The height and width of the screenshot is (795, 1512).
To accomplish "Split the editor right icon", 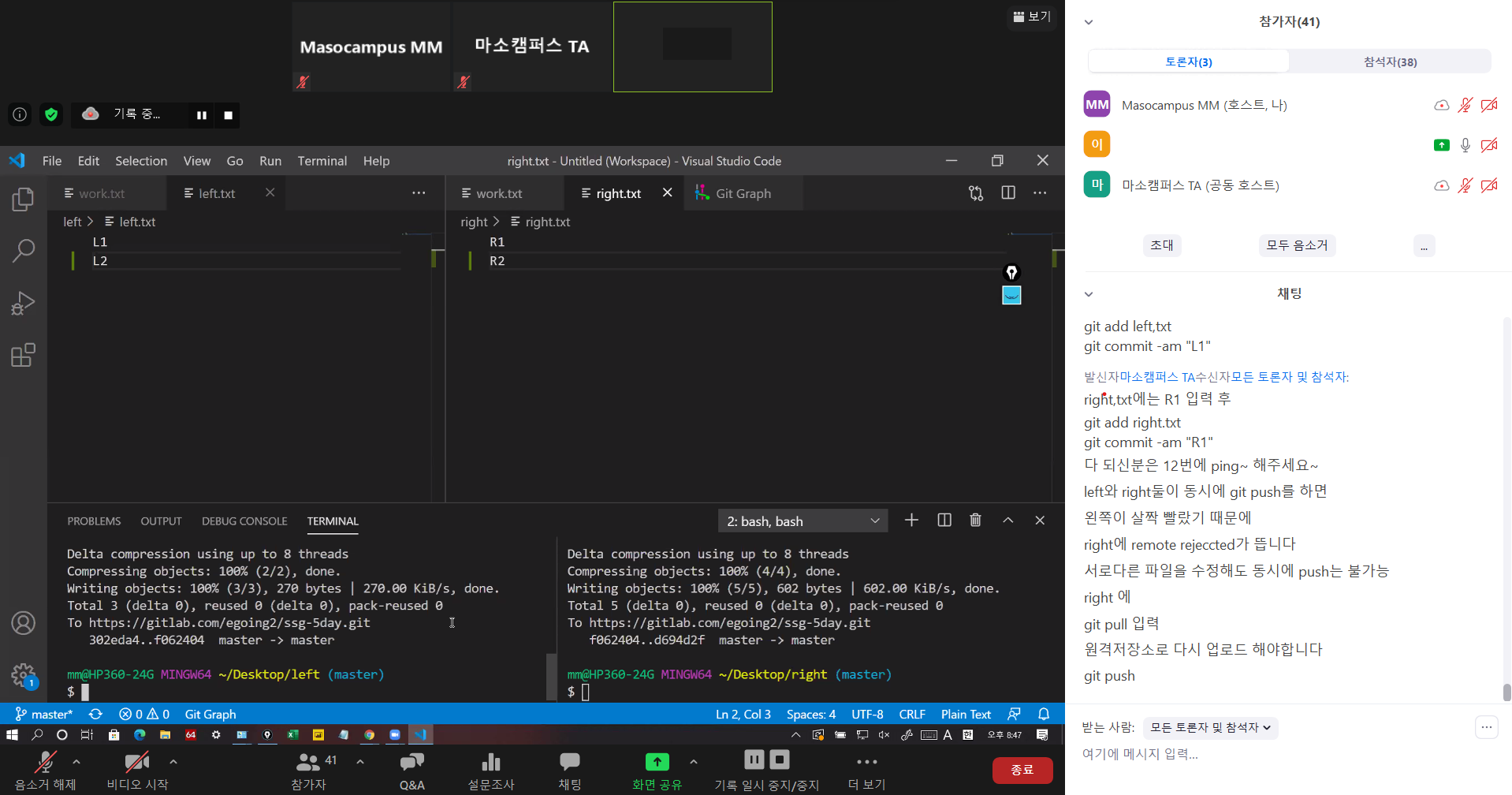I will 1007,193.
